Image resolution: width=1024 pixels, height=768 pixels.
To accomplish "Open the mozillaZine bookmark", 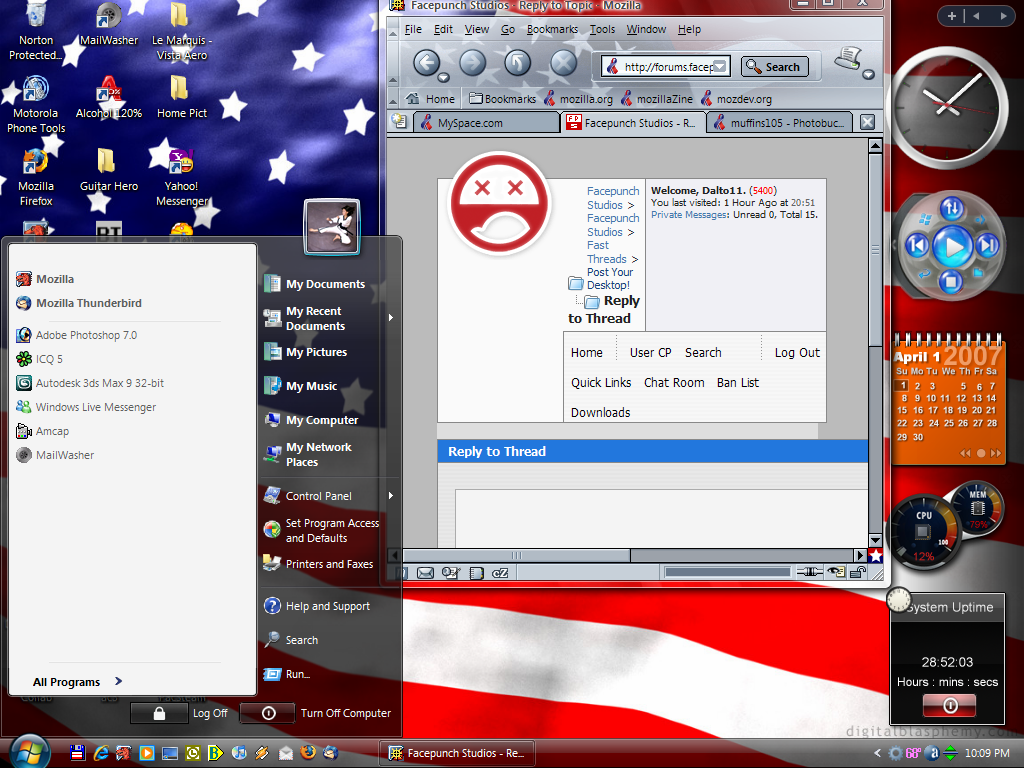I will (x=656, y=99).
